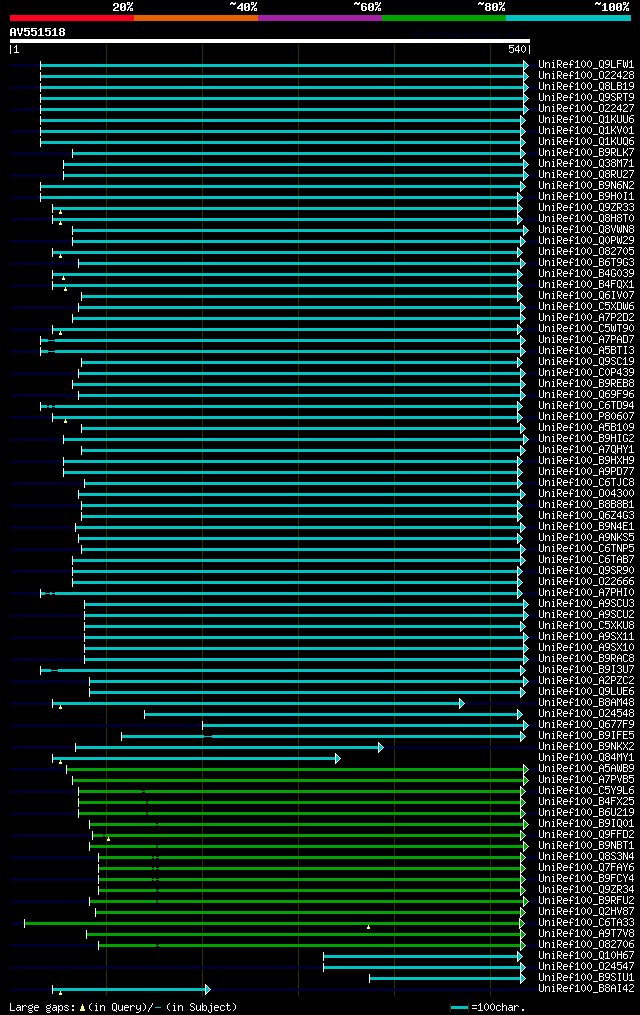Click the UniRef100_A9T7V8 label
The height and width of the screenshot is (1015, 640).
pyautogui.click(x=586, y=934)
